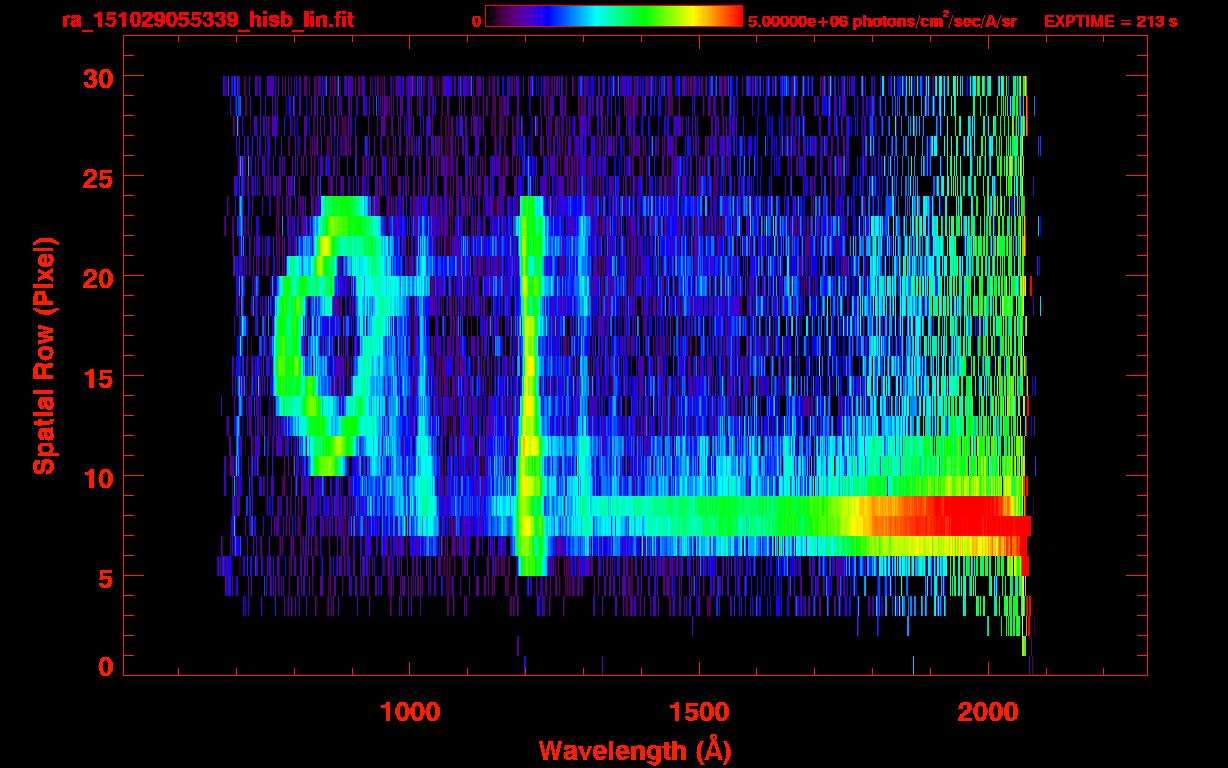
Task: Click the rainbow color scale bar
Action: [614, 16]
